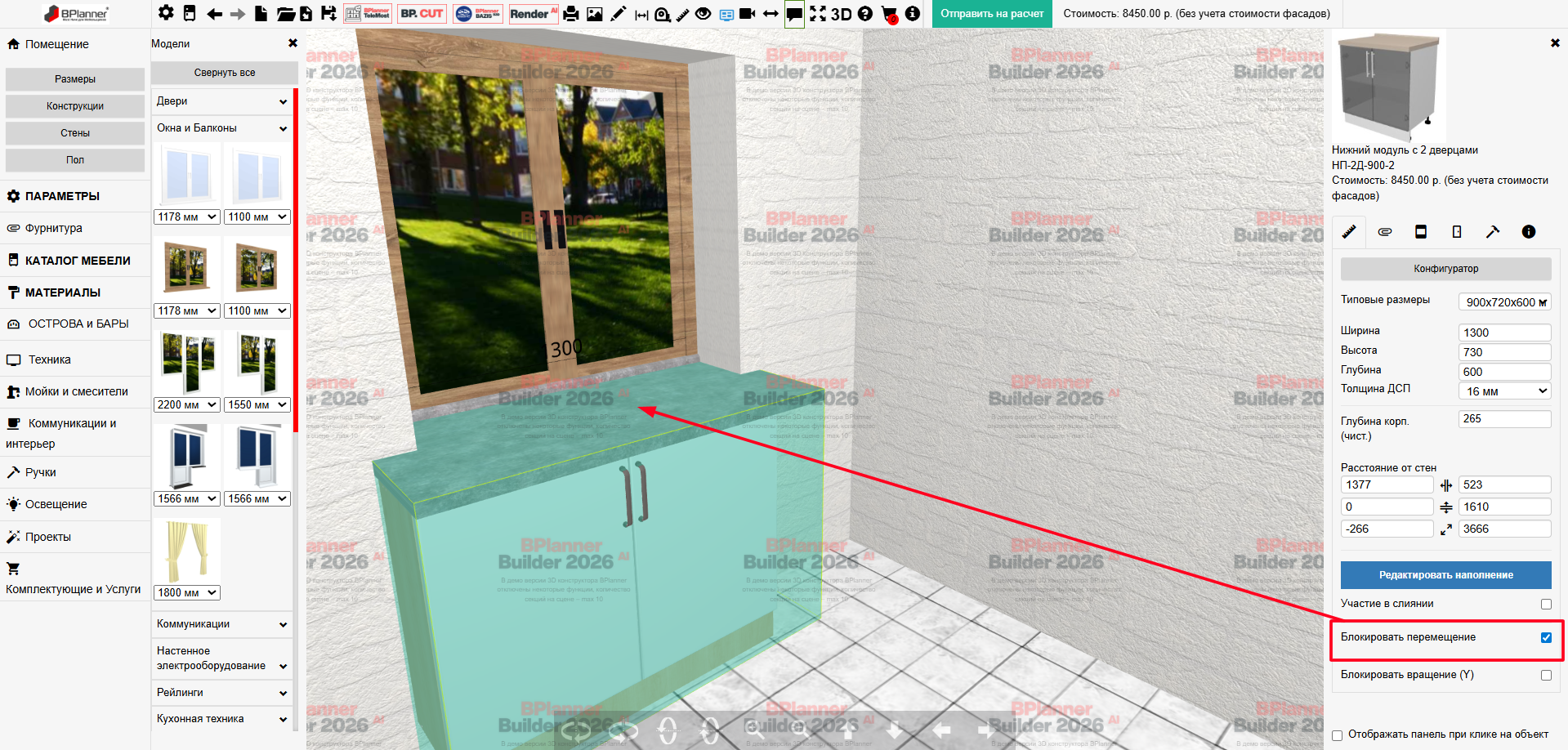Viewport: 1568px width, 750px height.
Task: Open the Толщина ДСП dropdown
Action: tap(1505, 391)
